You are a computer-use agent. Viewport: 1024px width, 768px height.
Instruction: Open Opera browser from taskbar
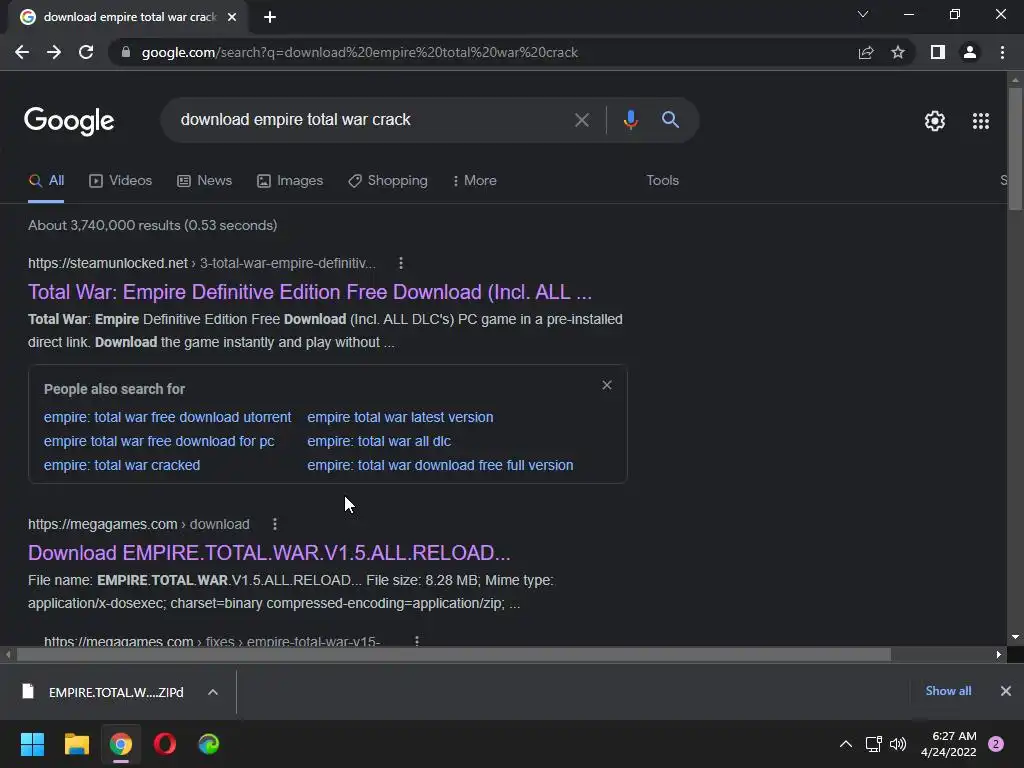[x=165, y=744]
